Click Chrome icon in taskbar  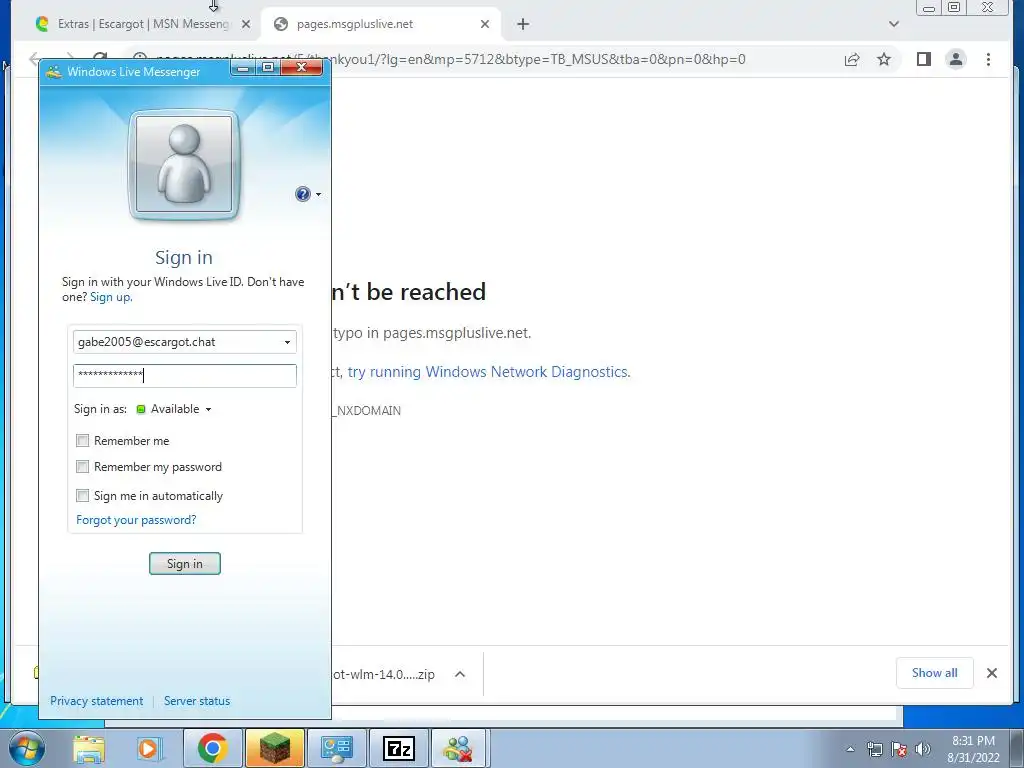[x=212, y=748]
